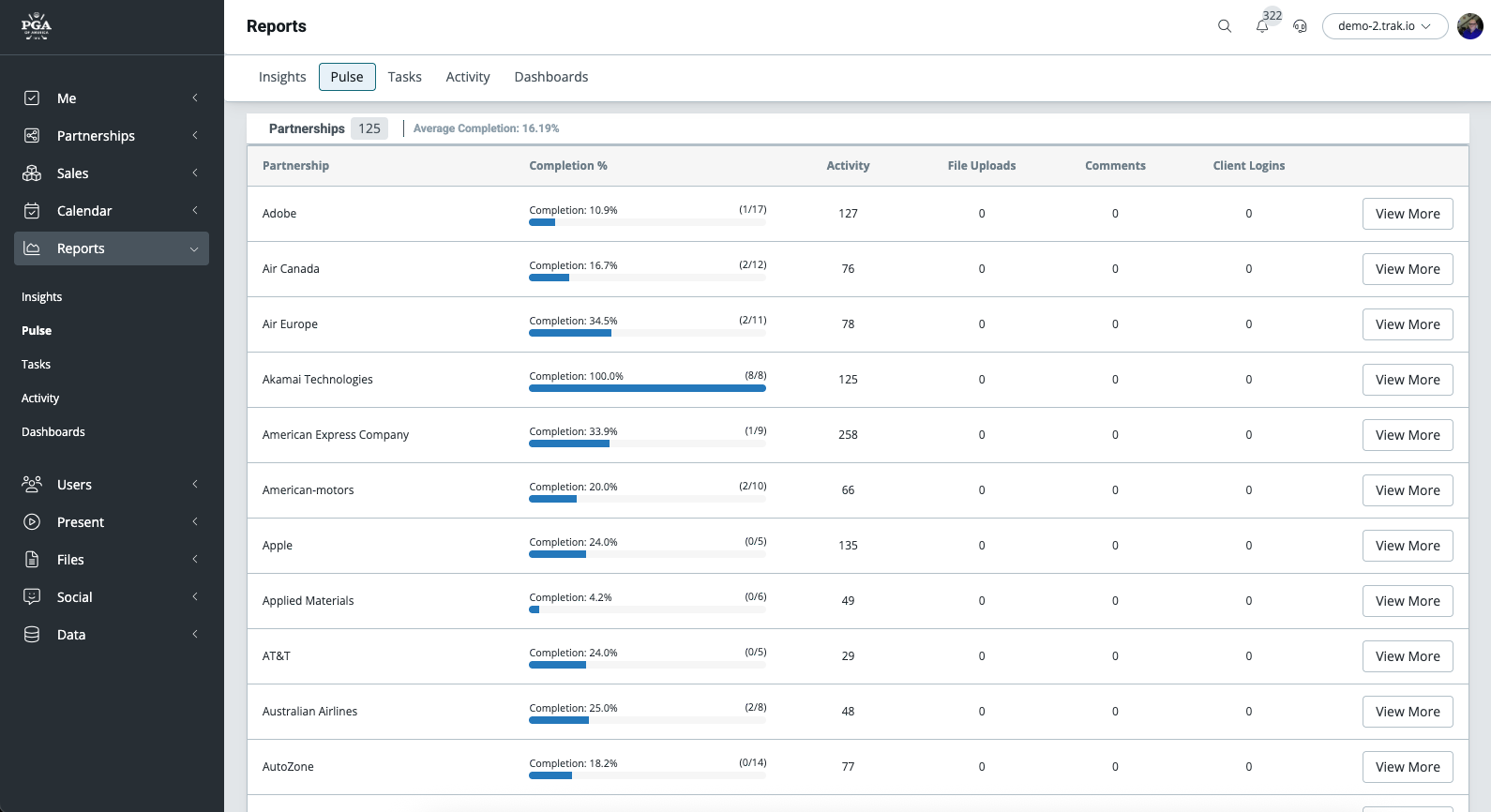Open Tasks in sidebar submenu
The width and height of the screenshot is (1491, 812).
click(x=37, y=364)
